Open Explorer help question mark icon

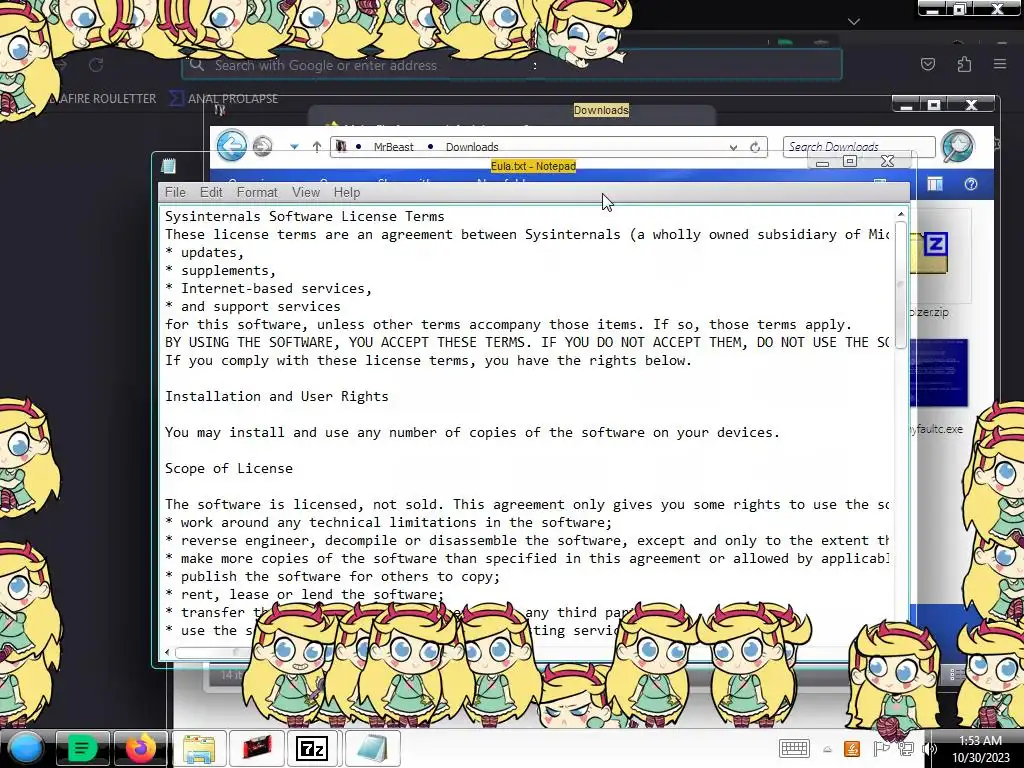(x=971, y=184)
